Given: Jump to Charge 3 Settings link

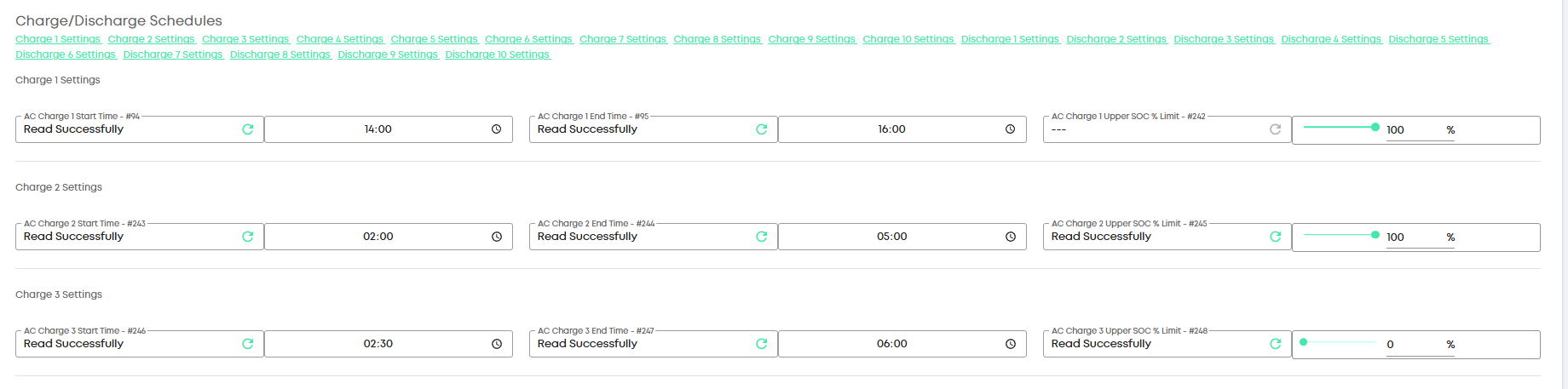Looking at the screenshot, I should click(x=245, y=39).
